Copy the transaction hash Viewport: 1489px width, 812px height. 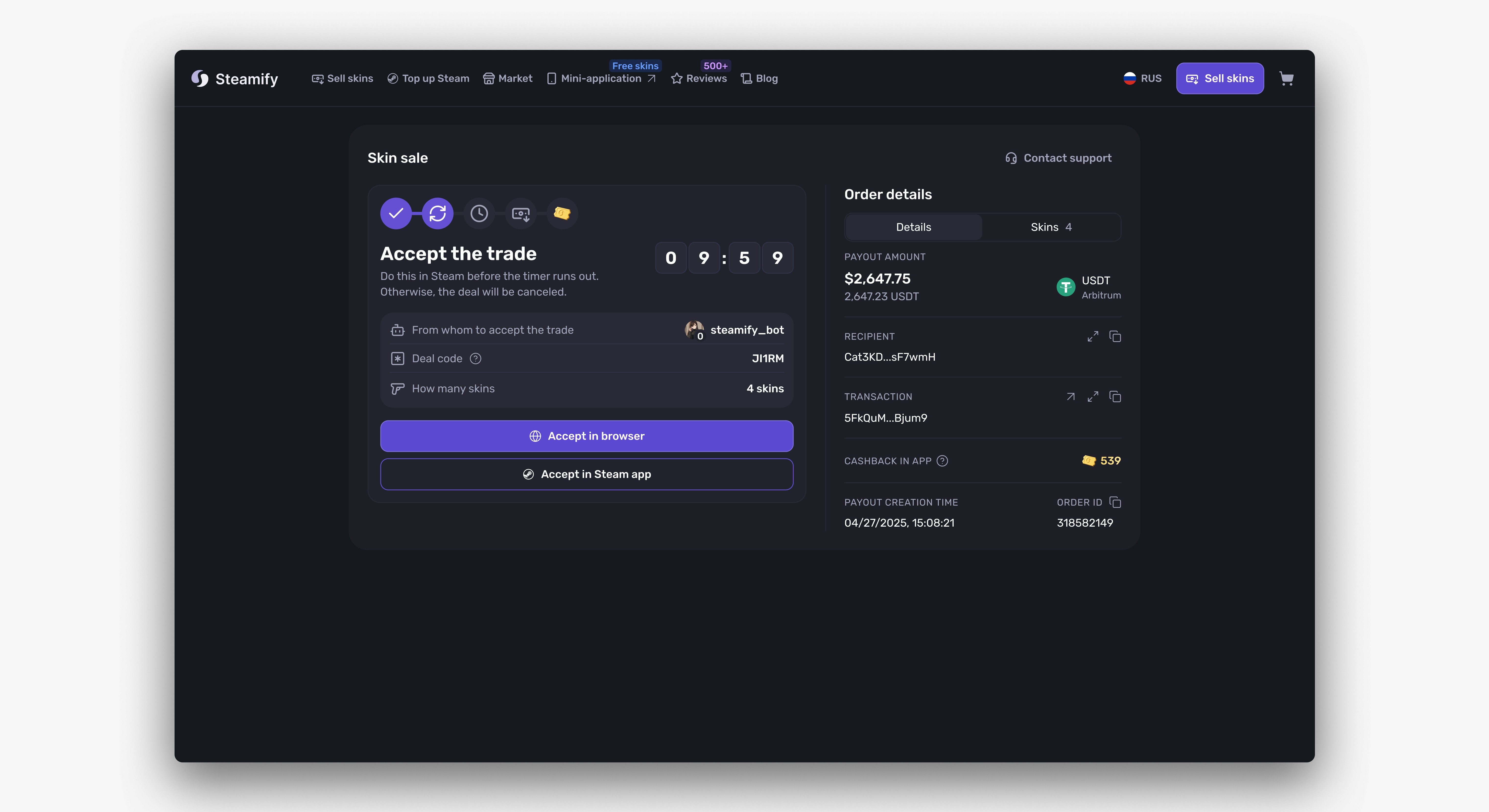point(1115,396)
